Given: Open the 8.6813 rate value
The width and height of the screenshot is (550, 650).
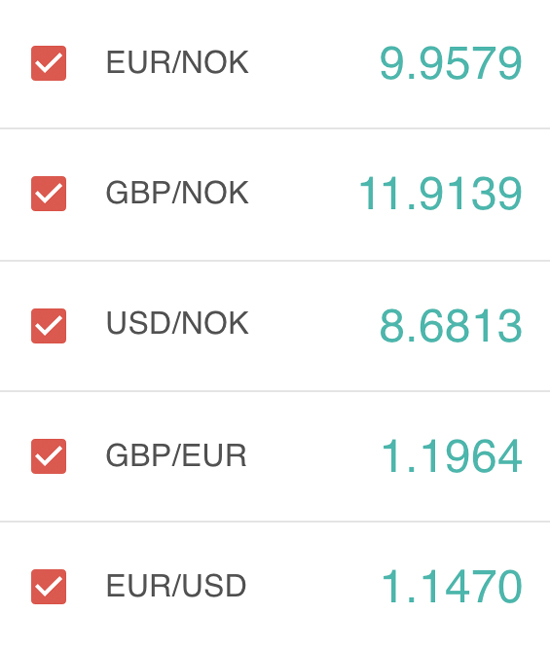Looking at the screenshot, I should 451,326.
